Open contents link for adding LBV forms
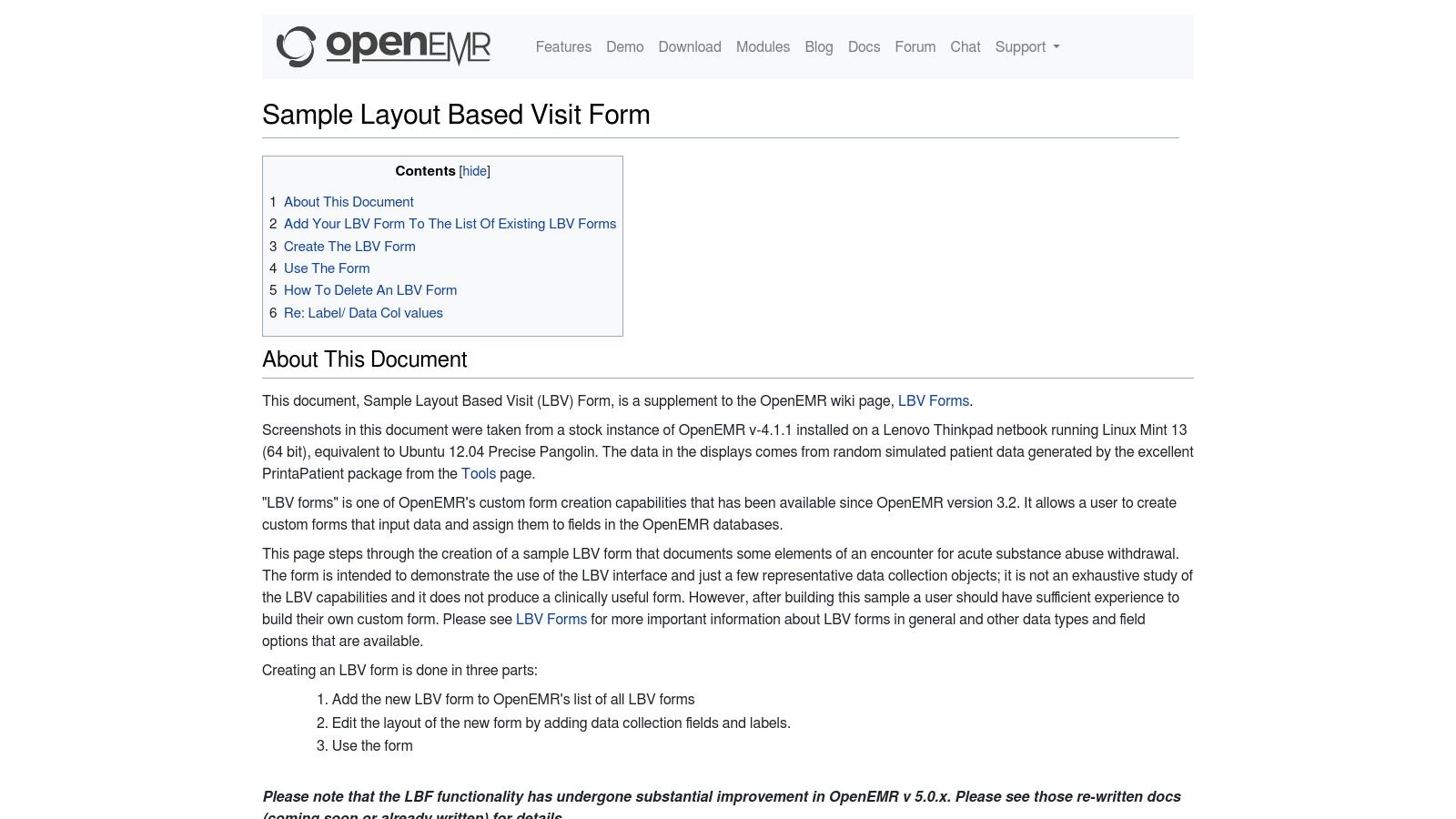The image size is (1456, 819). coord(450,224)
